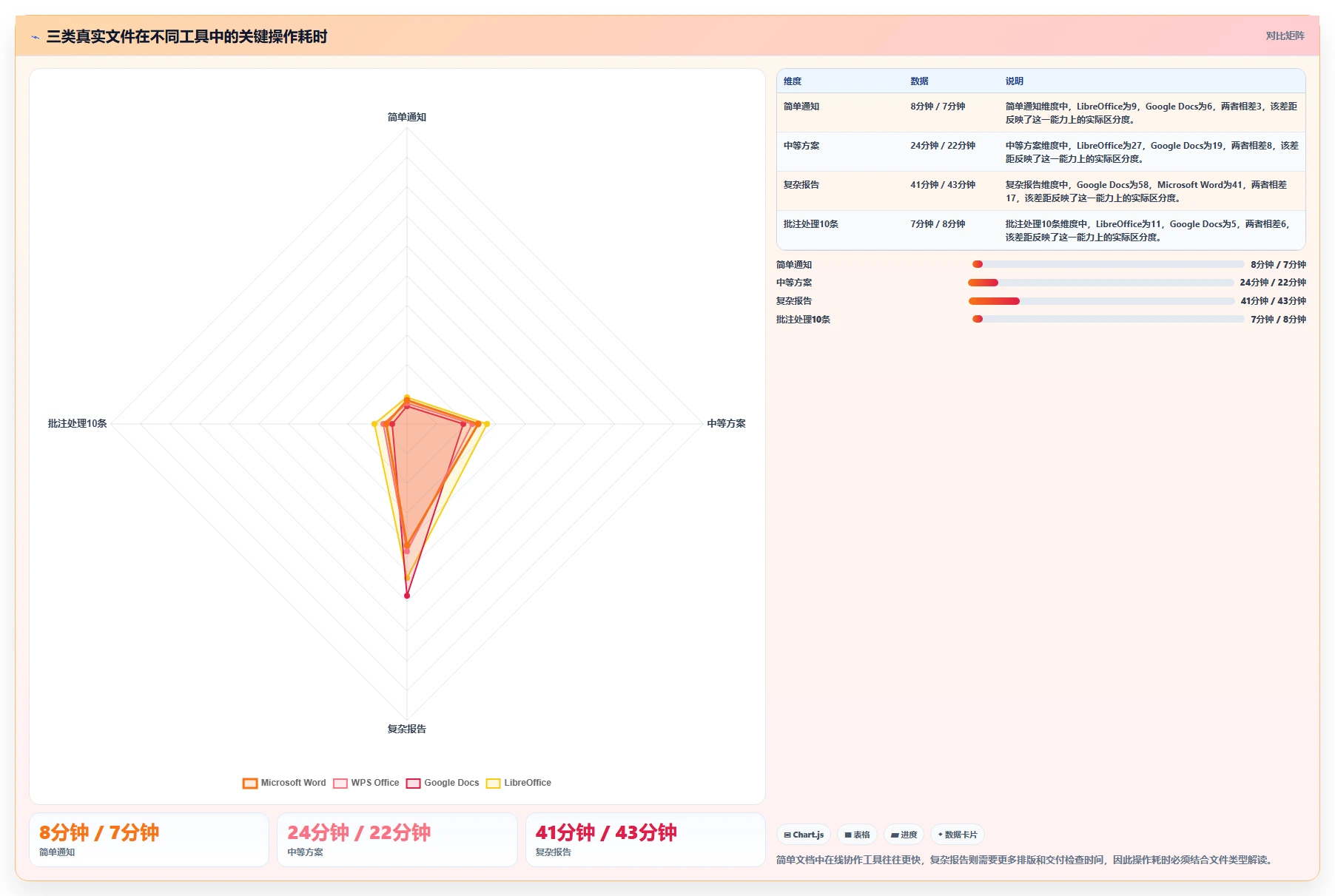The image size is (1335, 896).
Task: Click the 中等方案 description mentioning LibreOffice为27
Action: point(1151,152)
